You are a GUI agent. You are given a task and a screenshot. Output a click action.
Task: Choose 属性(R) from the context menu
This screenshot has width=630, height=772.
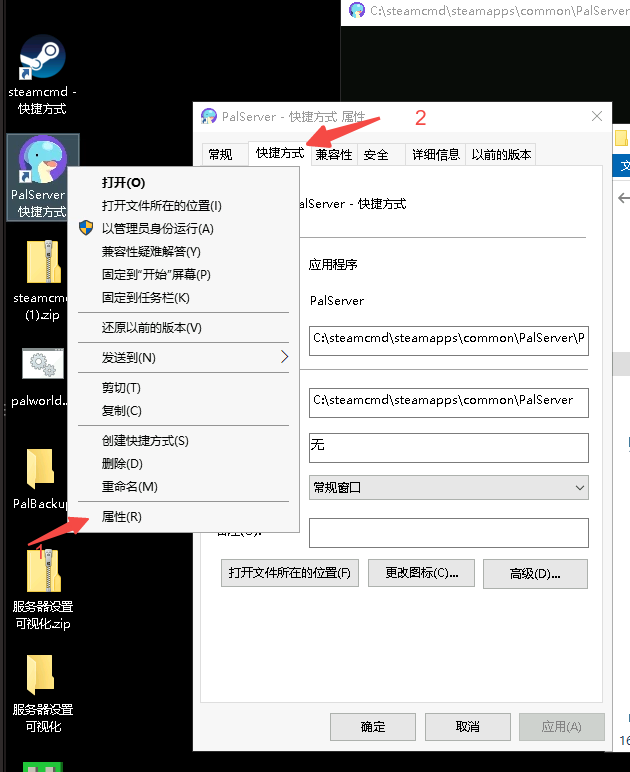pyautogui.click(x=183, y=516)
